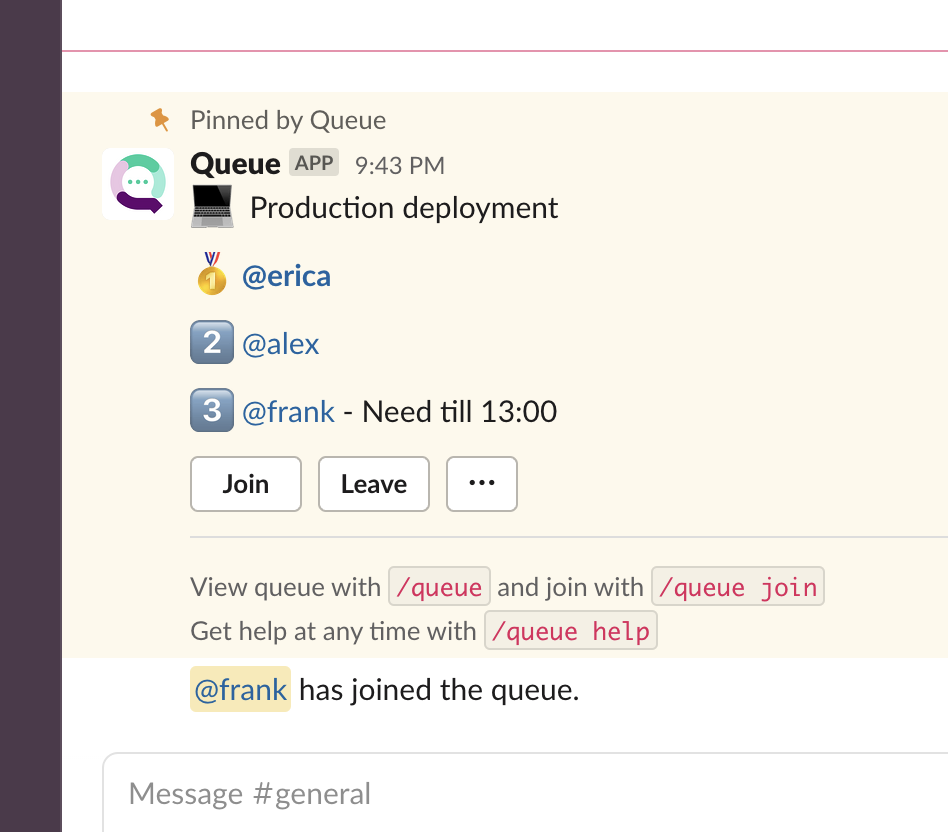Click the Leave button
Viewport: 948px width, 832px height.
point(373,483)
